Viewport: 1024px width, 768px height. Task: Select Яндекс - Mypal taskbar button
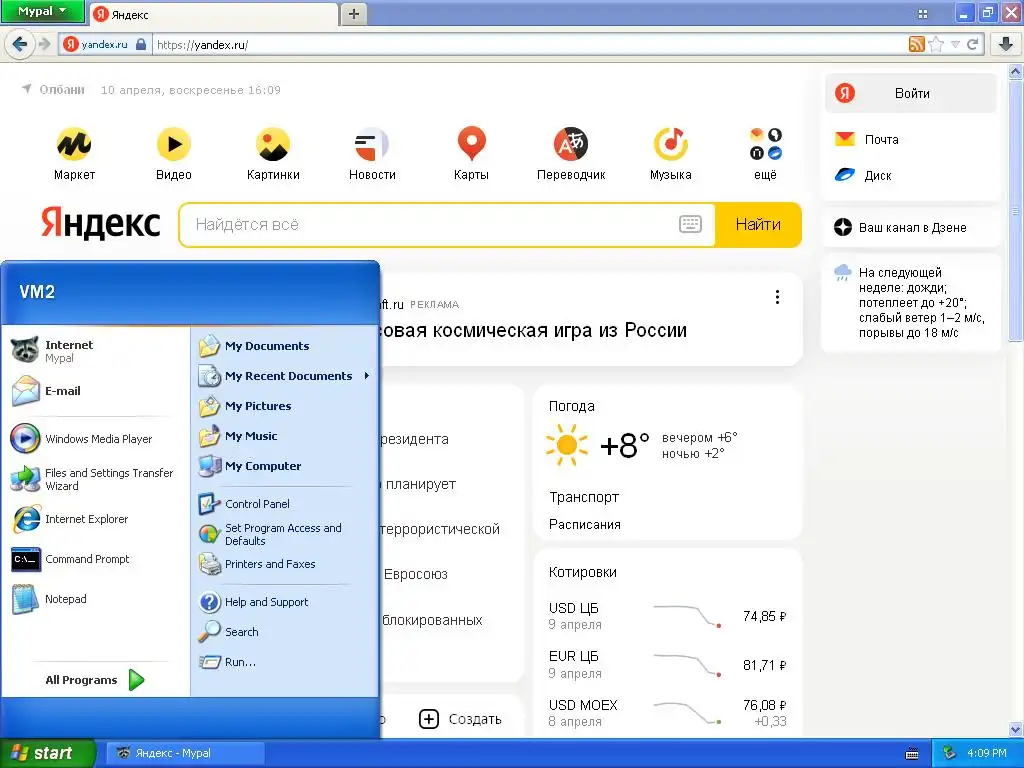click(185, 753)
